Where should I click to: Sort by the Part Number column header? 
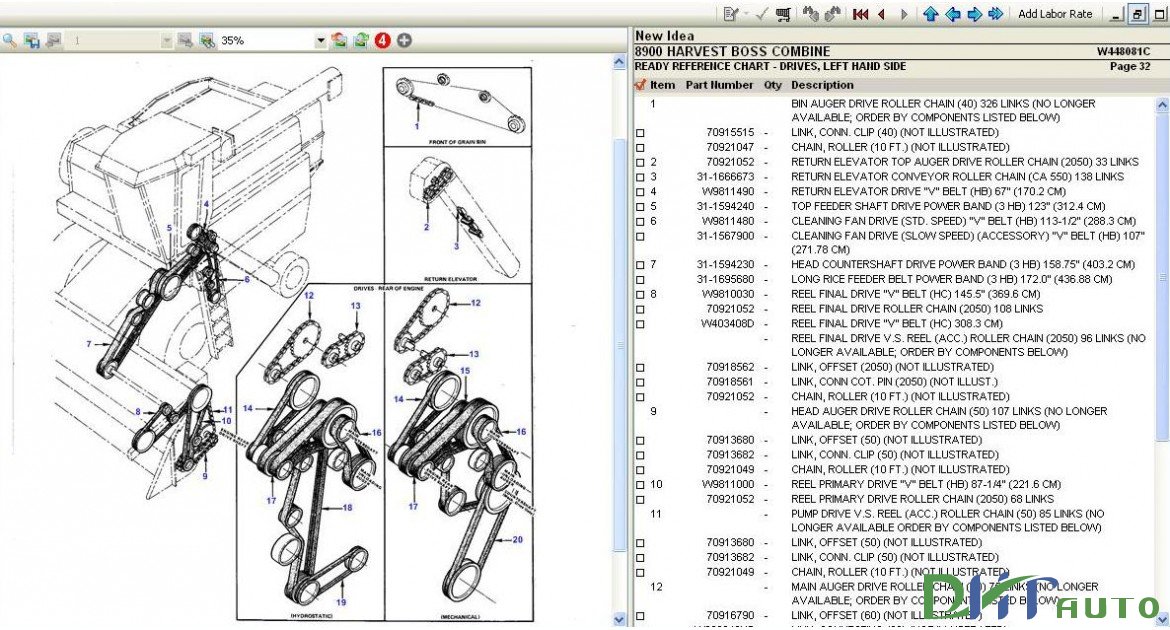719,85
